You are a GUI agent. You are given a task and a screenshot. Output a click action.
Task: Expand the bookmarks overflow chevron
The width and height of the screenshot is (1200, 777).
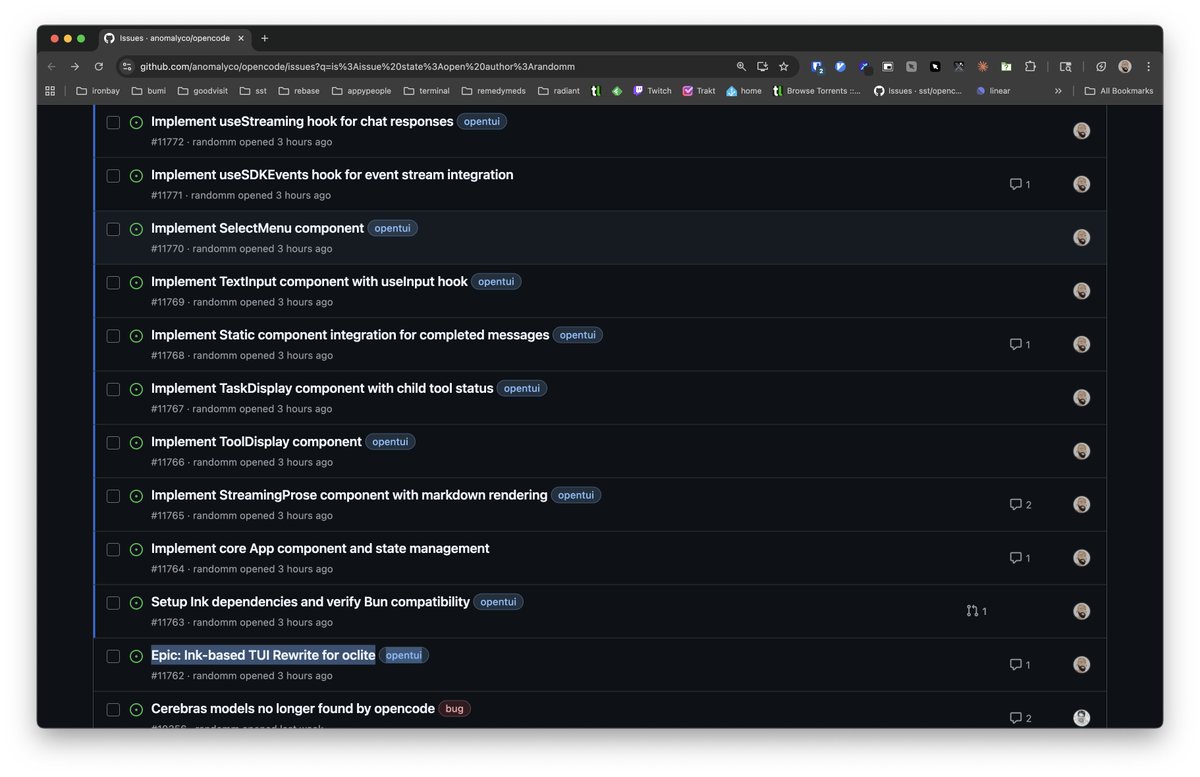click(x=1058, y=90)
